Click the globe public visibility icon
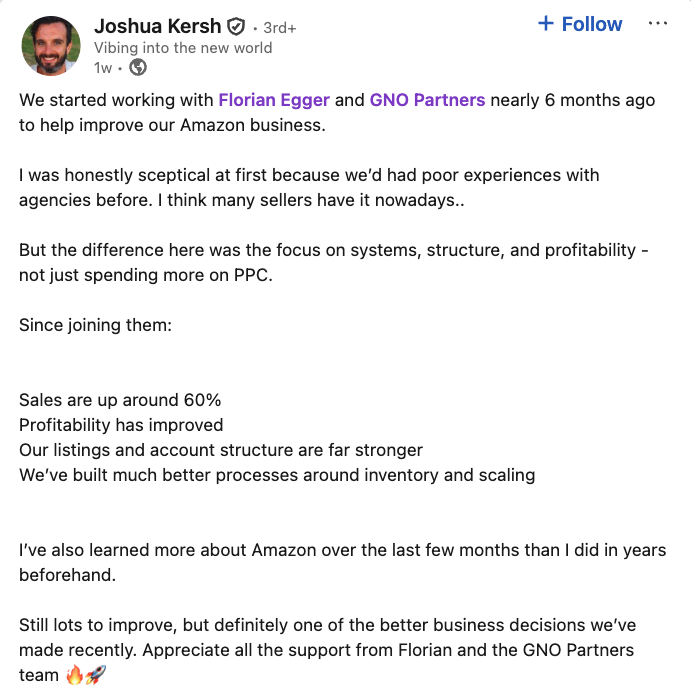 click(138, 67)
